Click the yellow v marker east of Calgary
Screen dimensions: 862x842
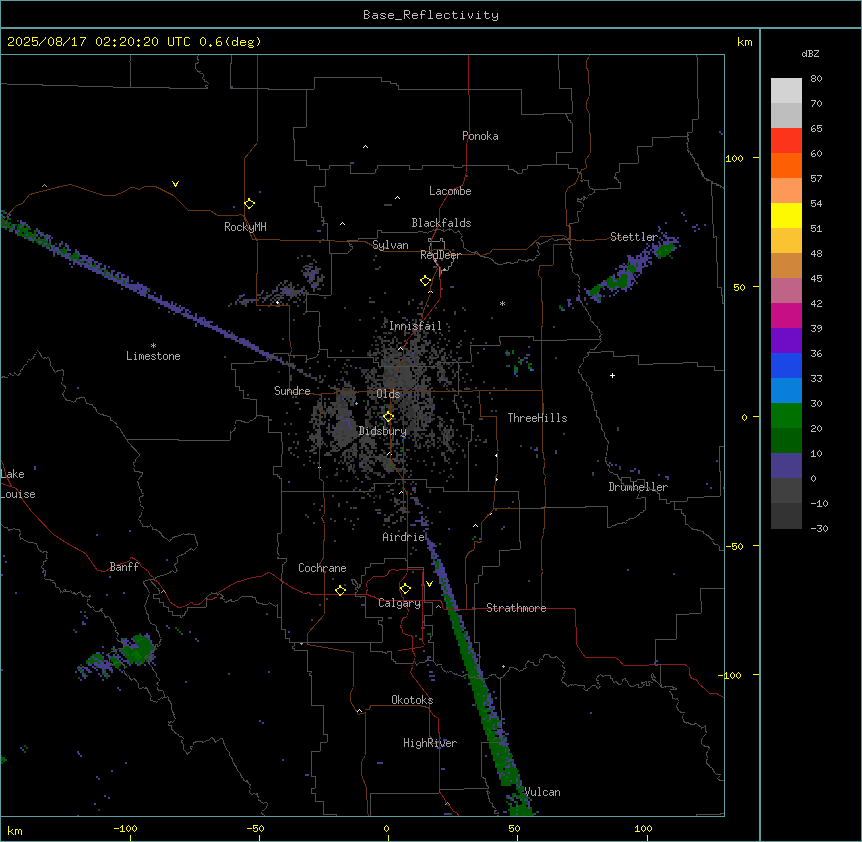click(x=429, y=584)
